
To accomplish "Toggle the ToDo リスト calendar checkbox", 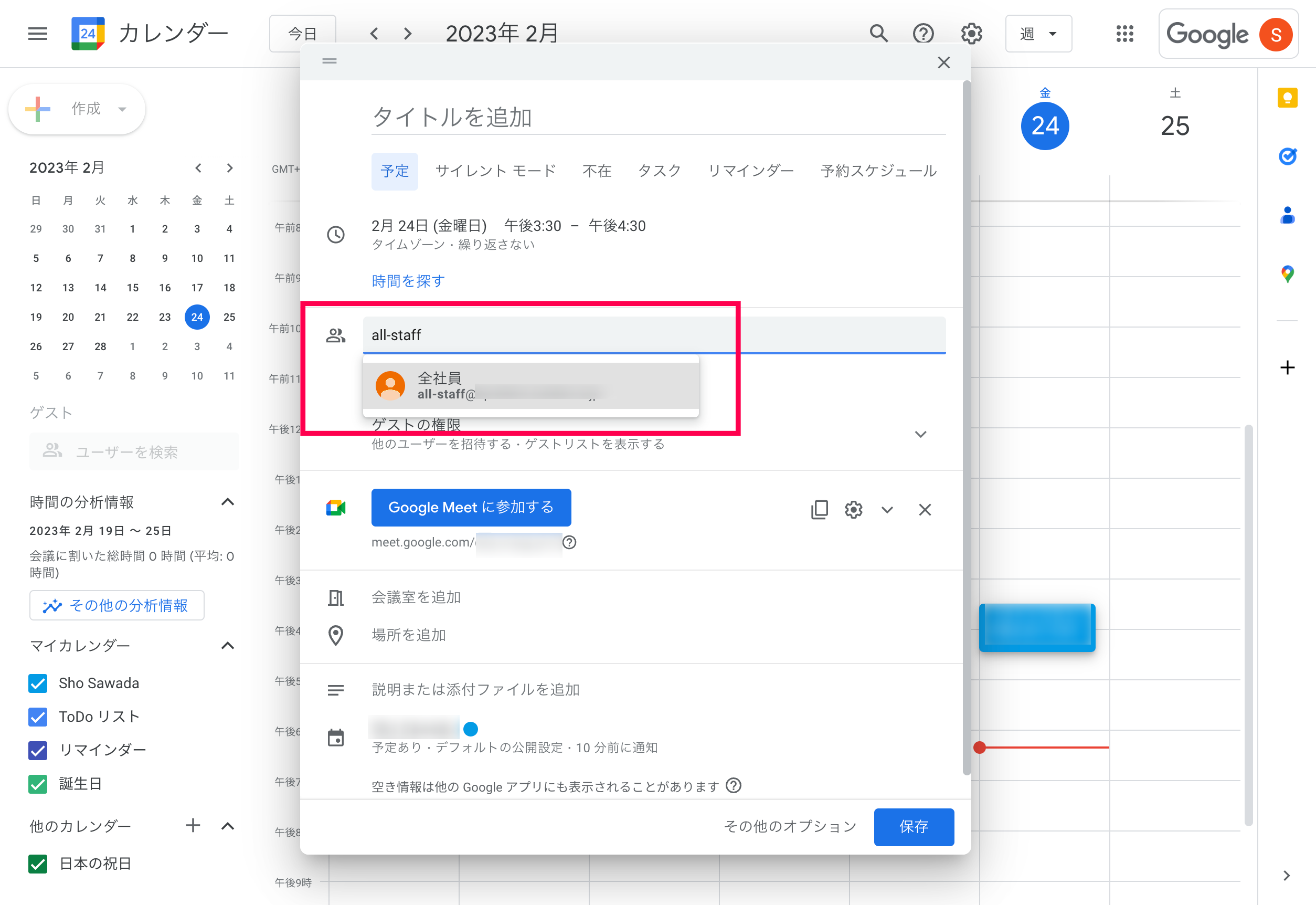I will pos(37,717).
